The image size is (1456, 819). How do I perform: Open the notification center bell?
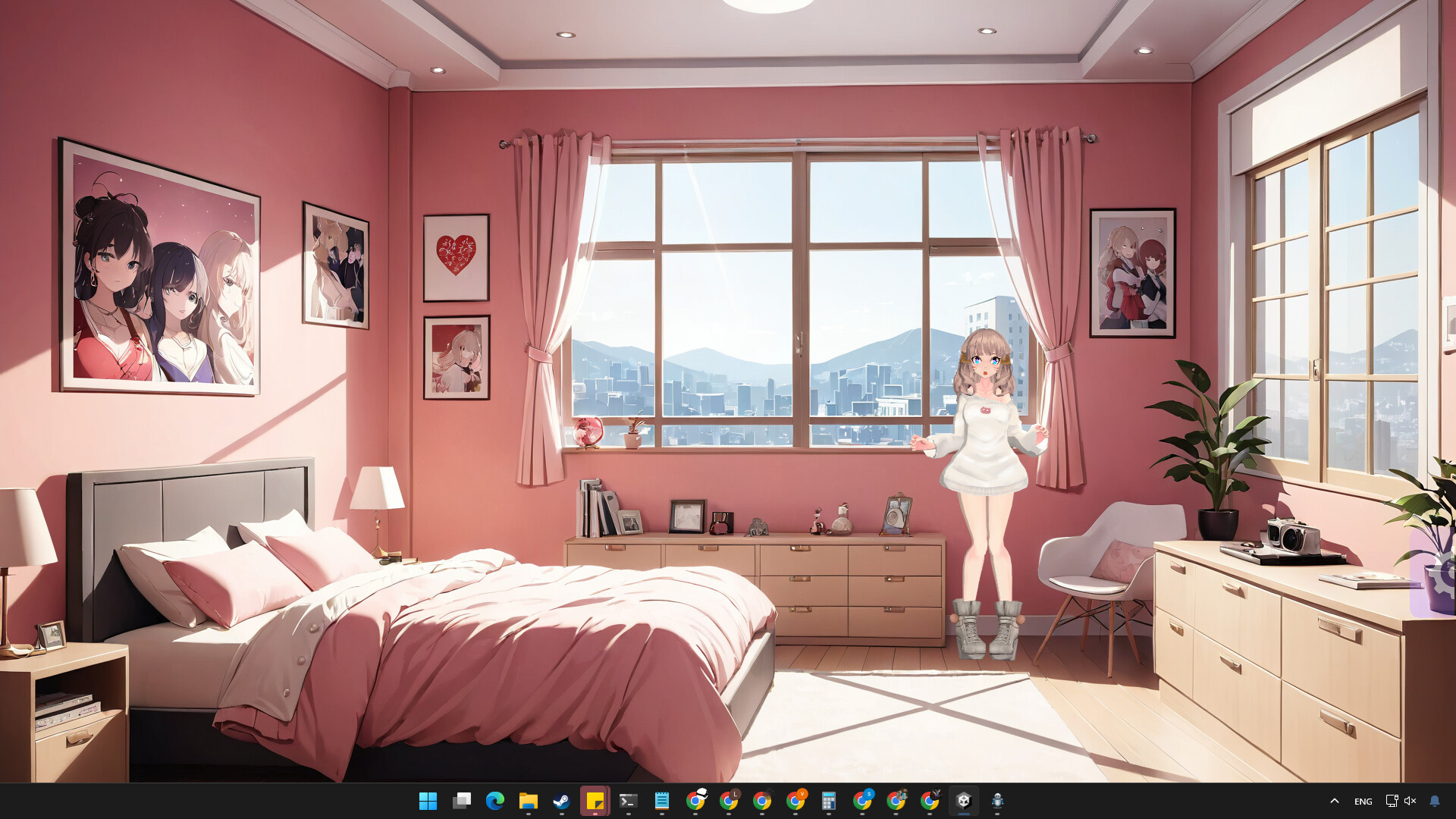[x=1434, y=801]
